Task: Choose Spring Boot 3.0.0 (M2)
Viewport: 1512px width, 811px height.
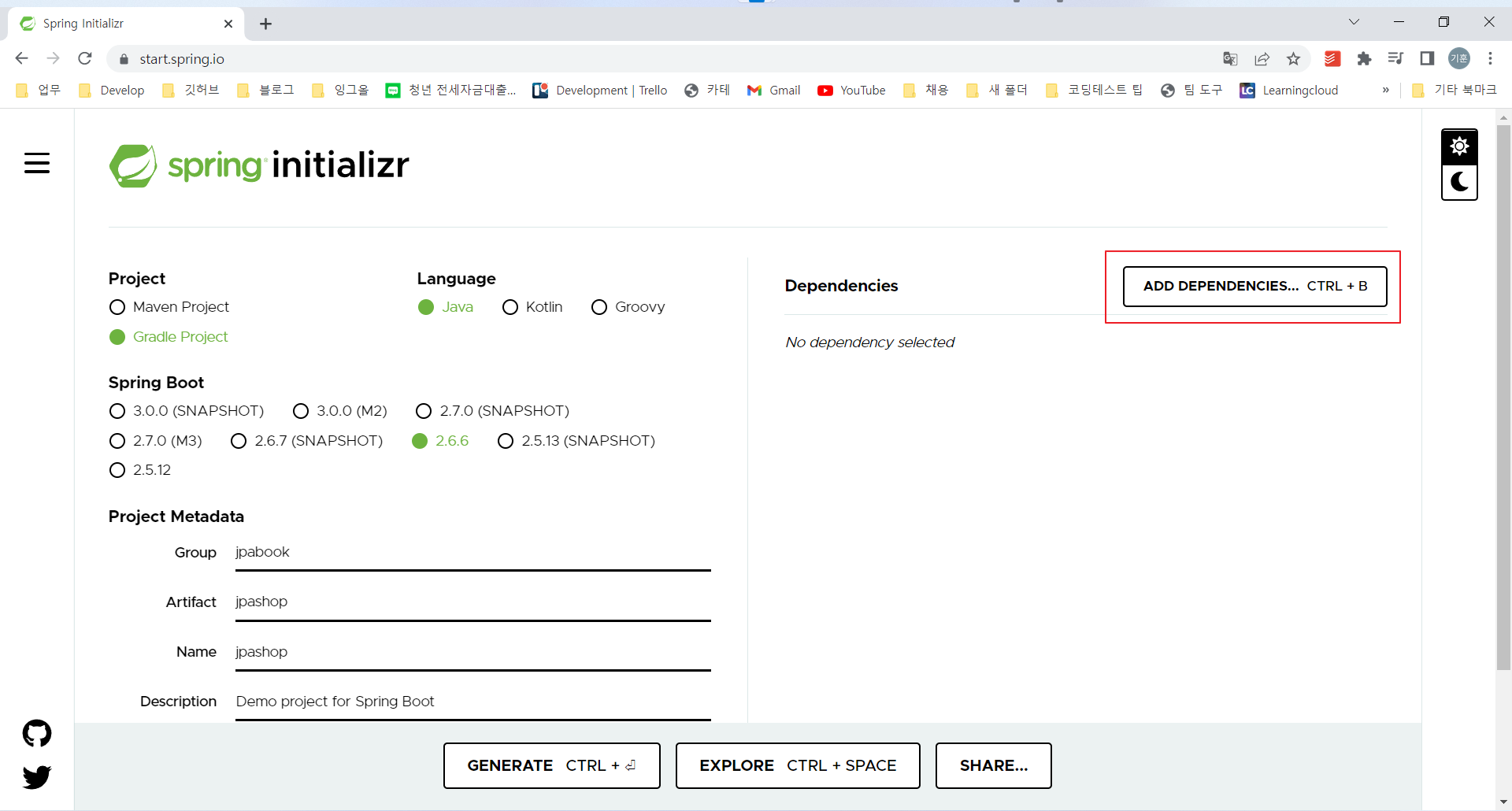Action: click(301, 411)
